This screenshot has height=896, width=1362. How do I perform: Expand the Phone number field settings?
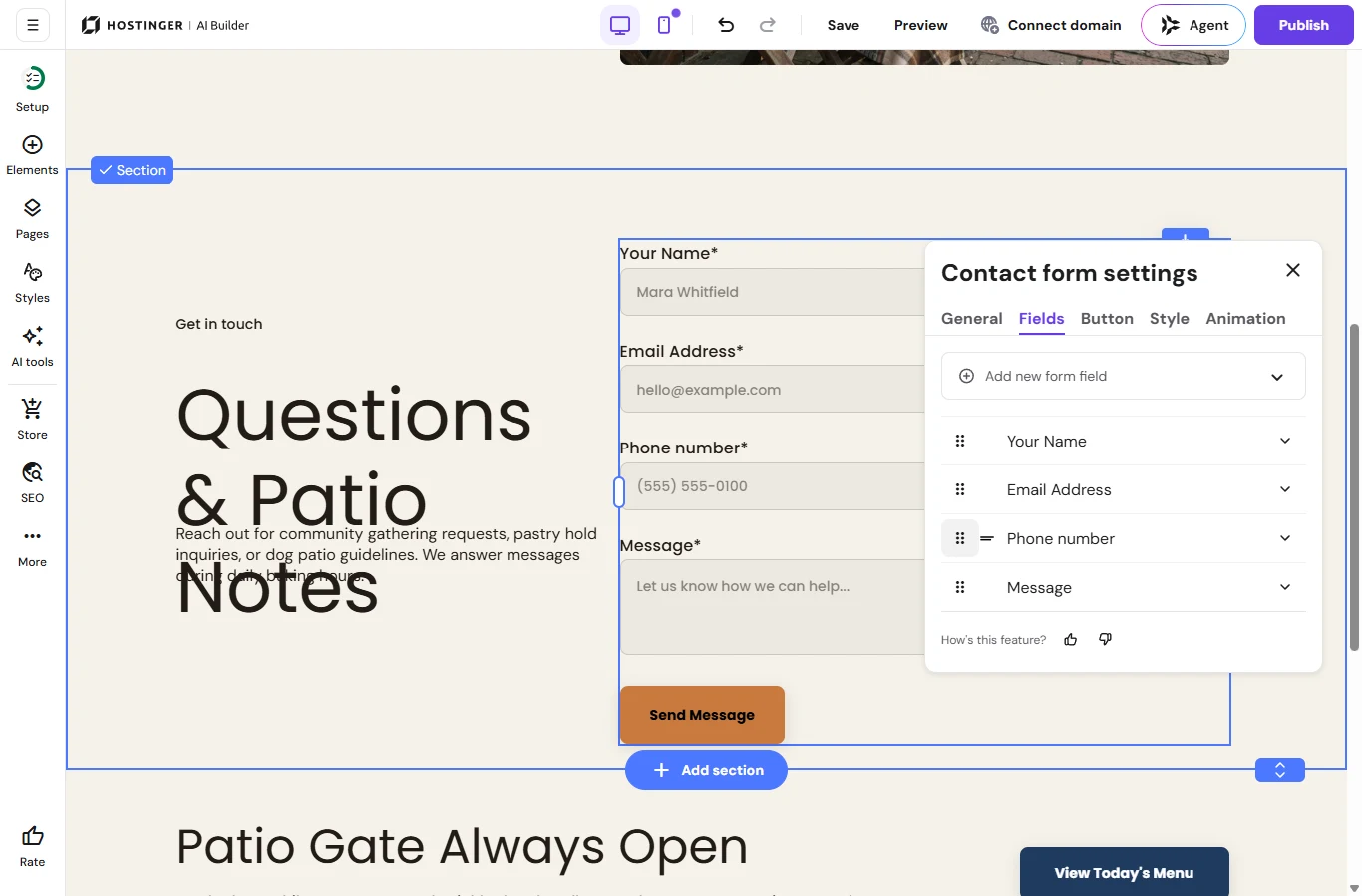coord(1285,538)
